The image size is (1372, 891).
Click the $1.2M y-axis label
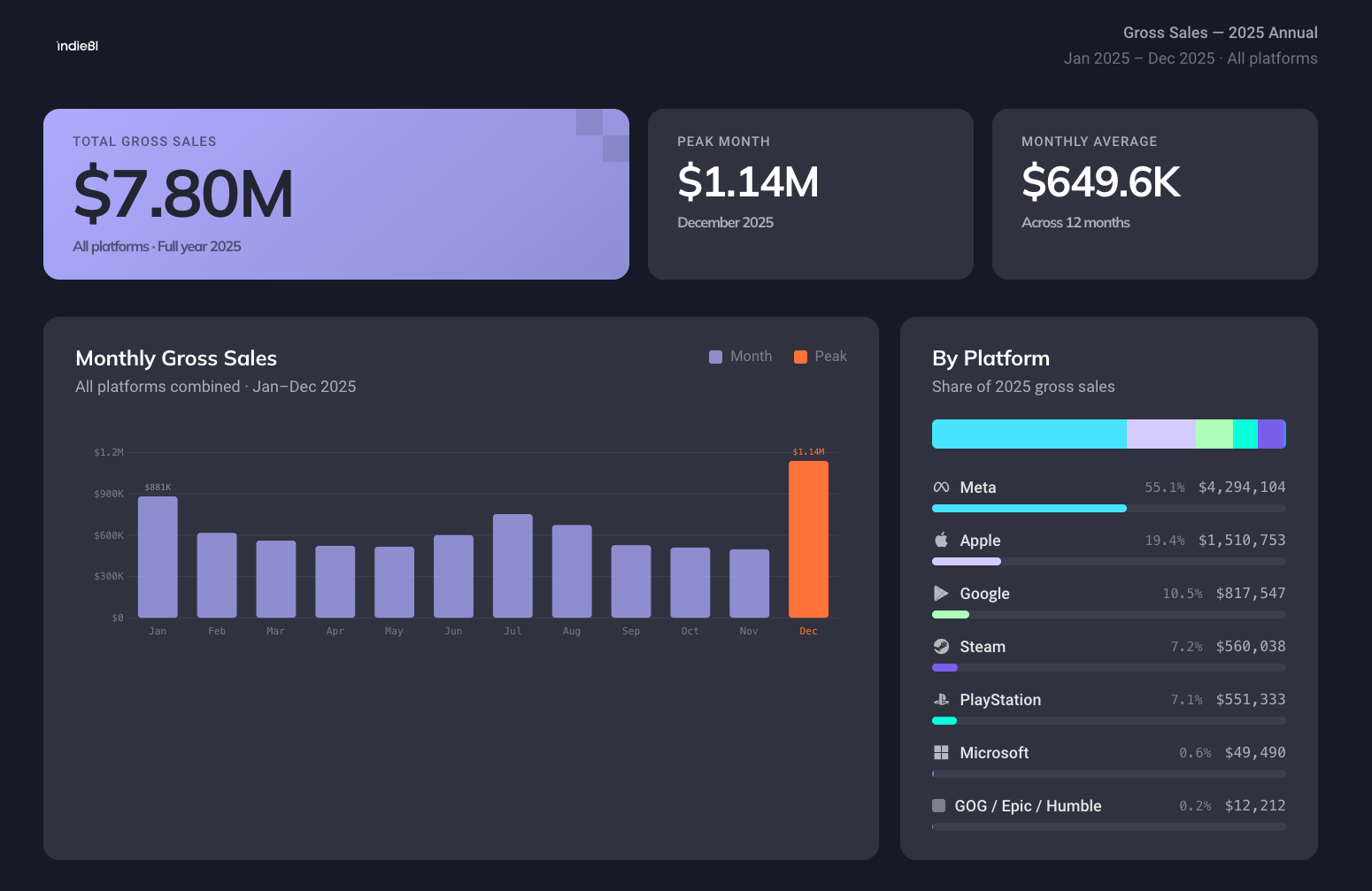pyautogui.click(x=109, y=452)
